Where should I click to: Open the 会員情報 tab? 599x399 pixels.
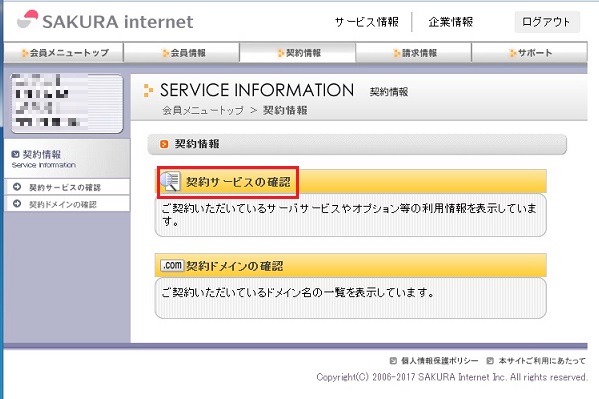click(182, 53)
